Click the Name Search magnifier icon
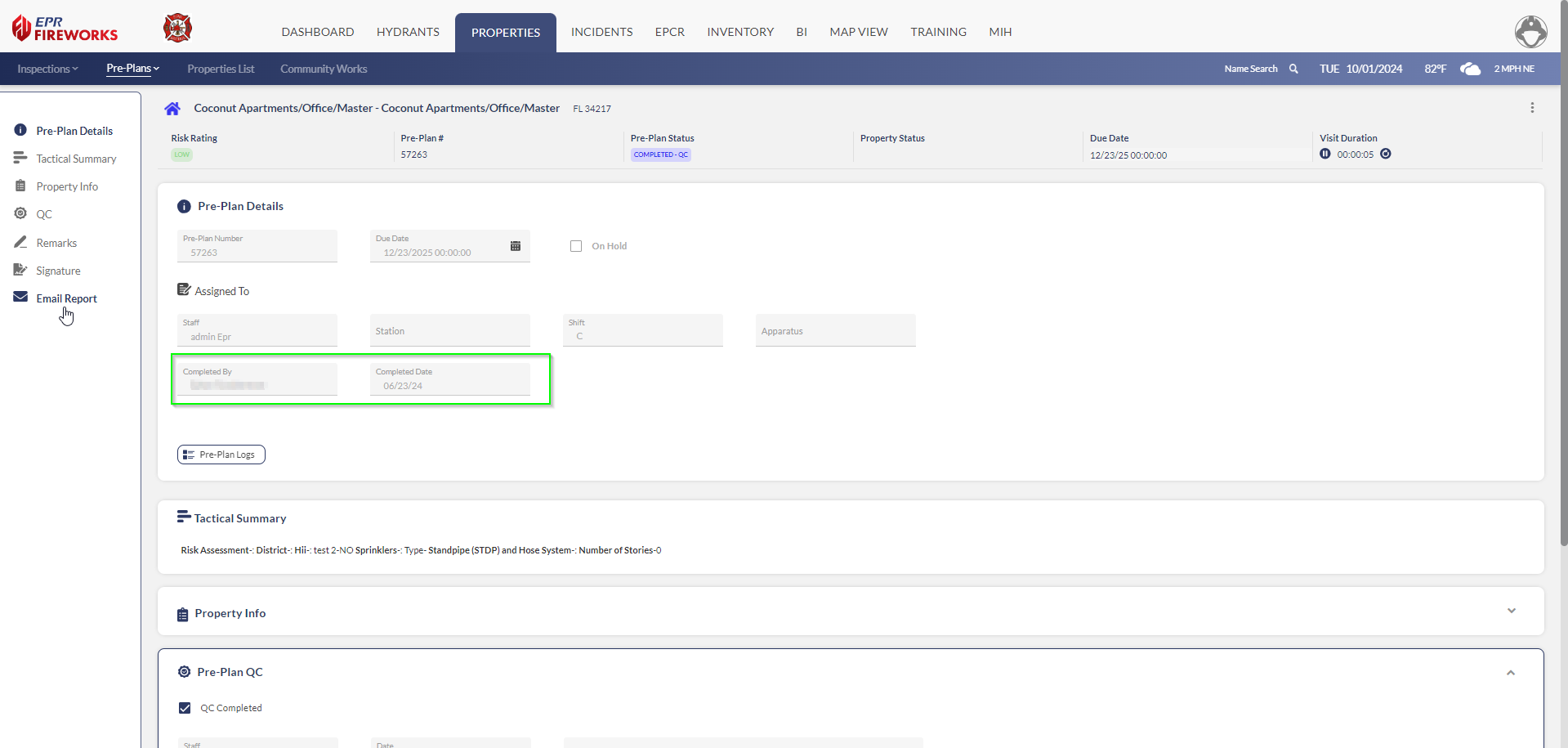Screen dimensions: 1568x748 [x=1293, y=69]
